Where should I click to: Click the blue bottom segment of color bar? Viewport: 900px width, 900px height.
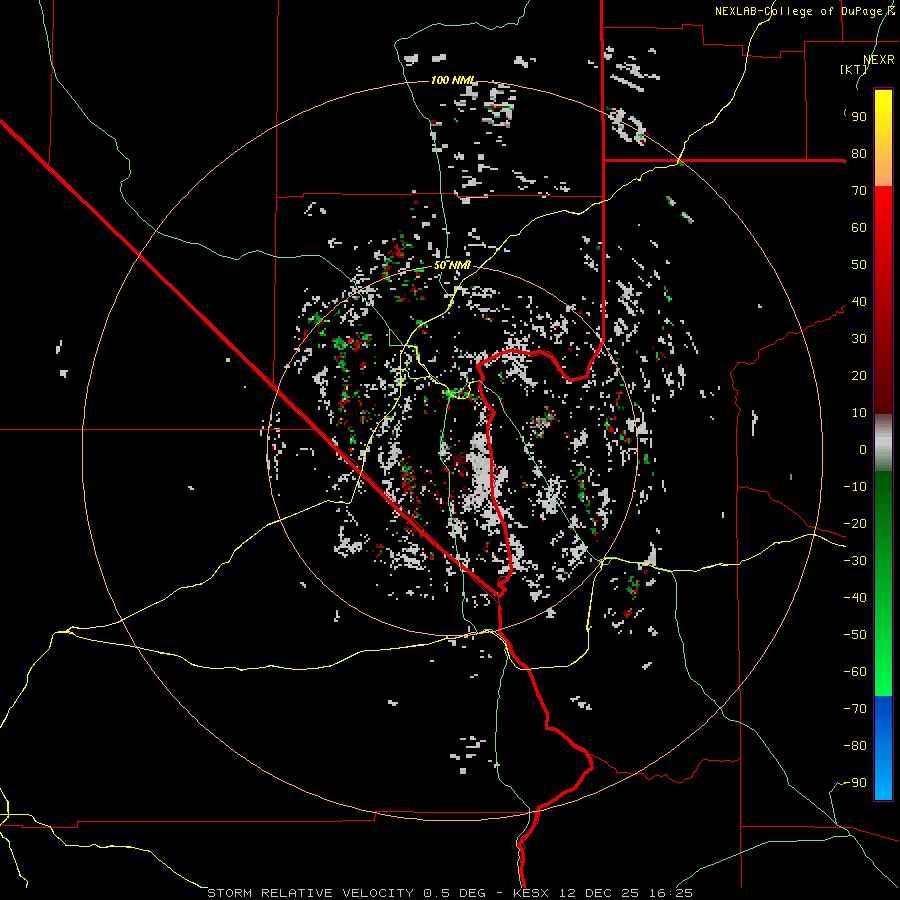(x=883, y=748)
